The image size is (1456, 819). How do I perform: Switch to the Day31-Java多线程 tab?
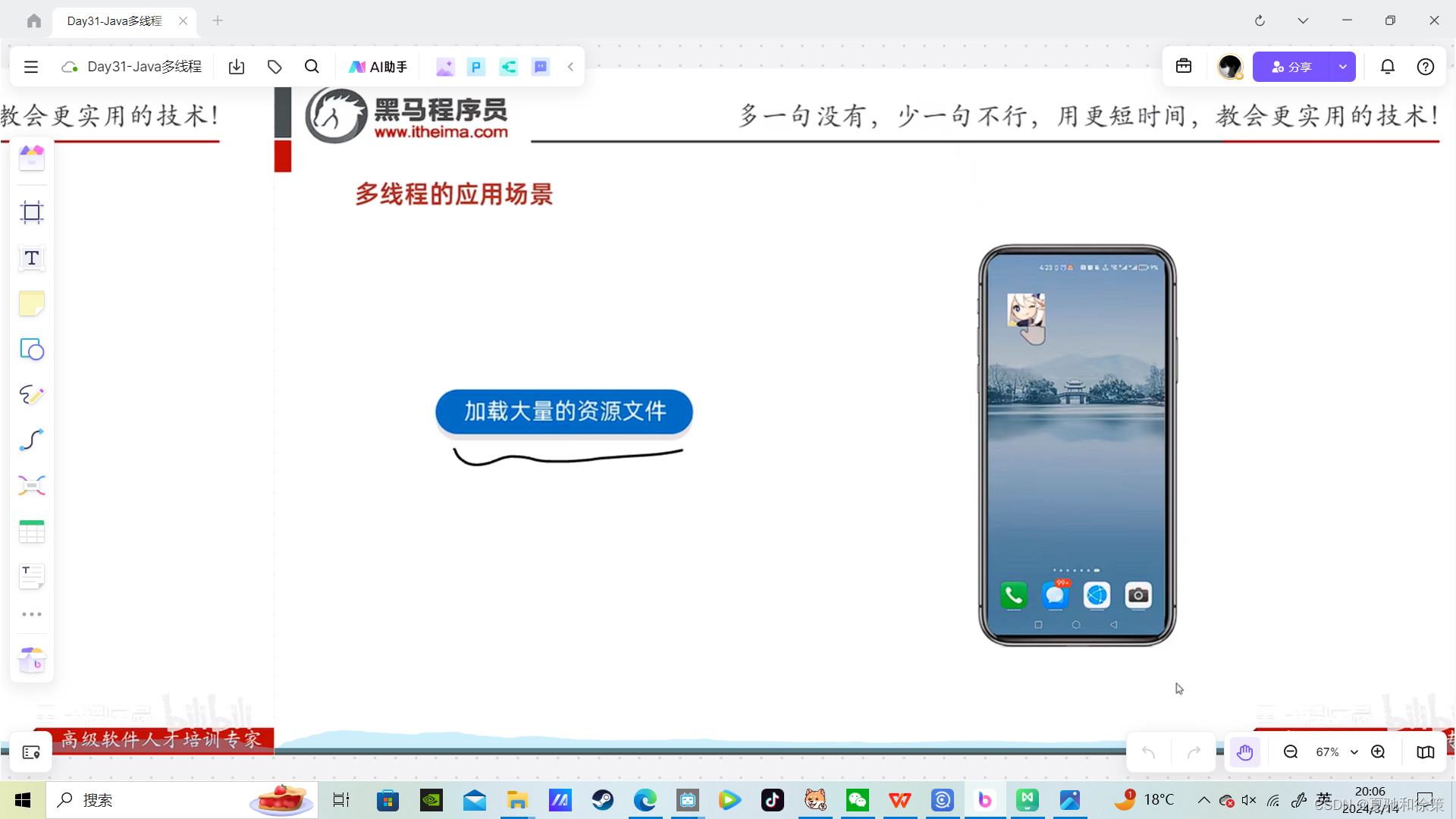[115, 21]
